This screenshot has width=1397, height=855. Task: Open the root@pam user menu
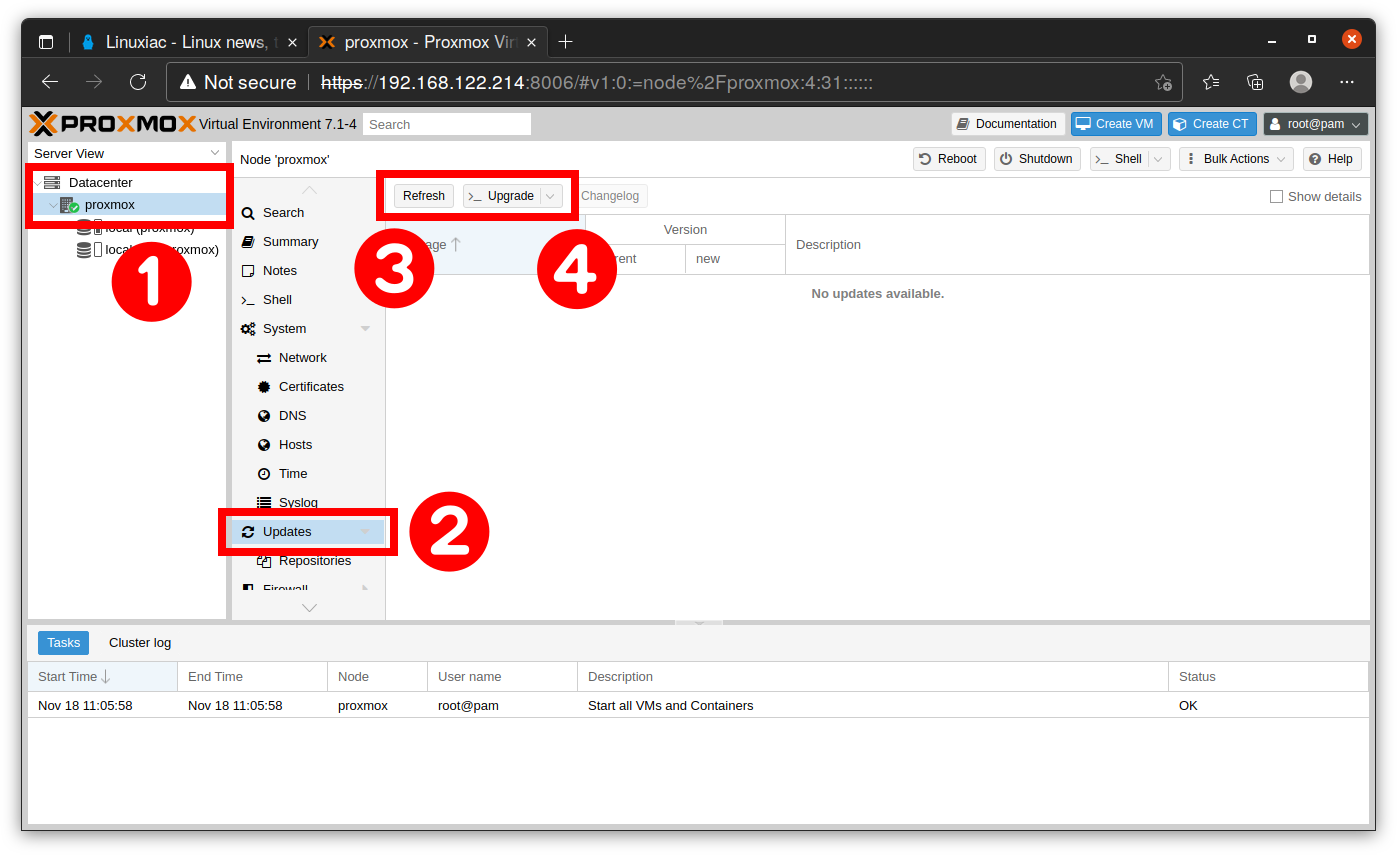1315,123
